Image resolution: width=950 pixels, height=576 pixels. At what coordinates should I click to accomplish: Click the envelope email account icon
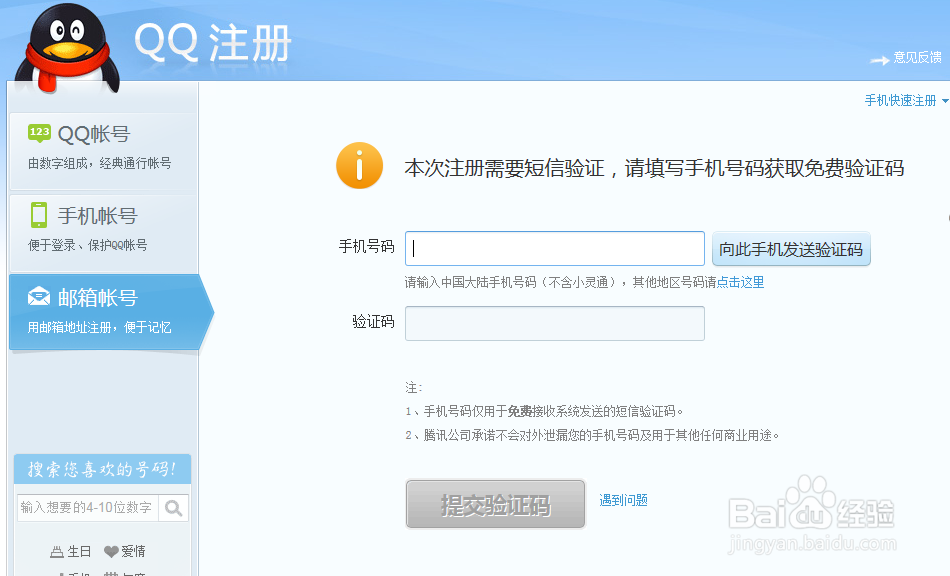click(x=39, y=297)
